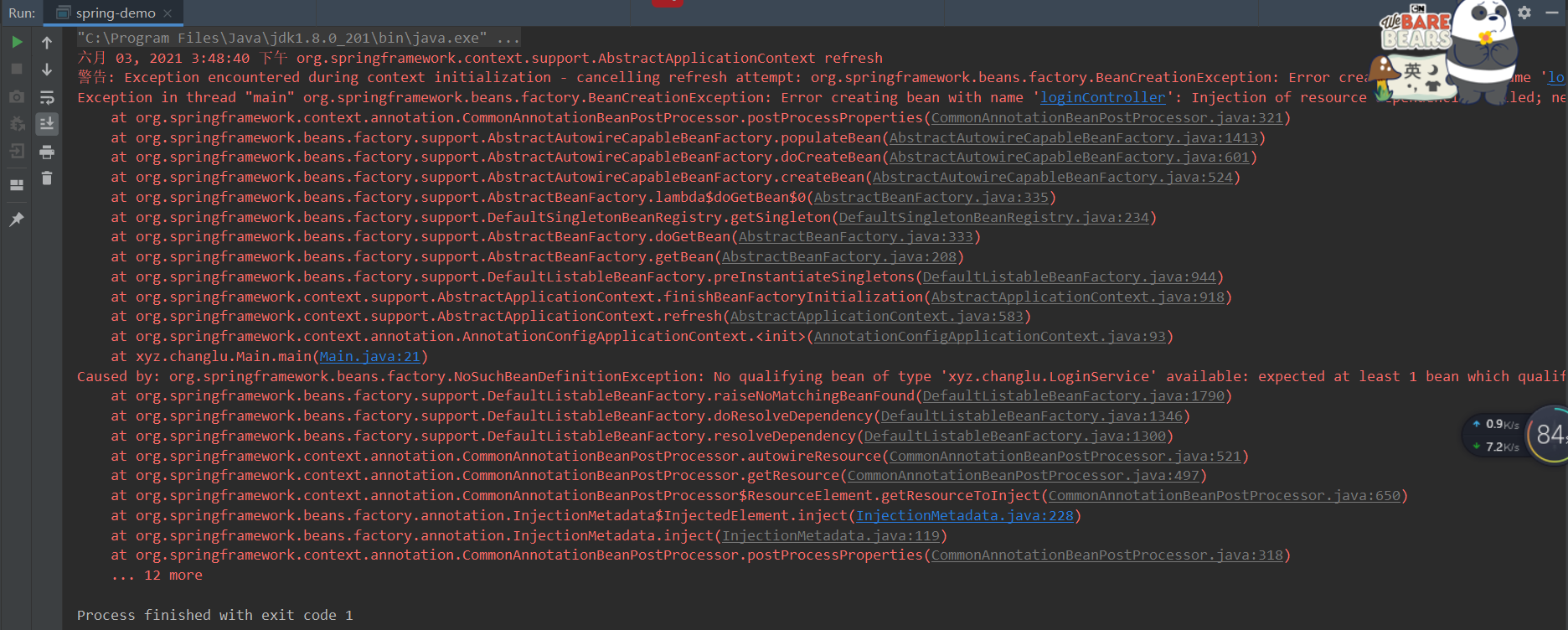
Task: Click the Print console output icon
Action: pyautogui.click(x=47, y=152)
